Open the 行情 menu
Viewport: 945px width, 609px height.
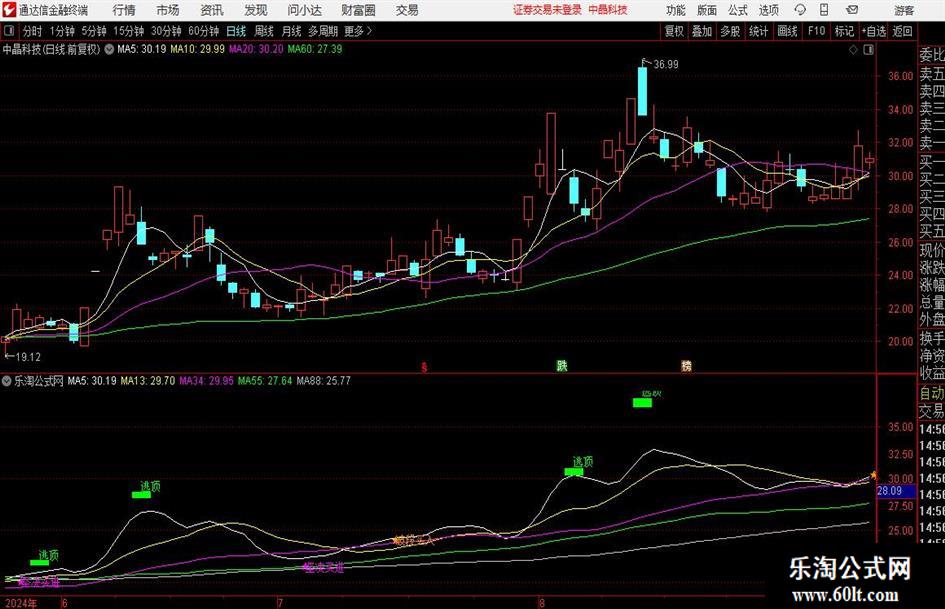[124, 10]
